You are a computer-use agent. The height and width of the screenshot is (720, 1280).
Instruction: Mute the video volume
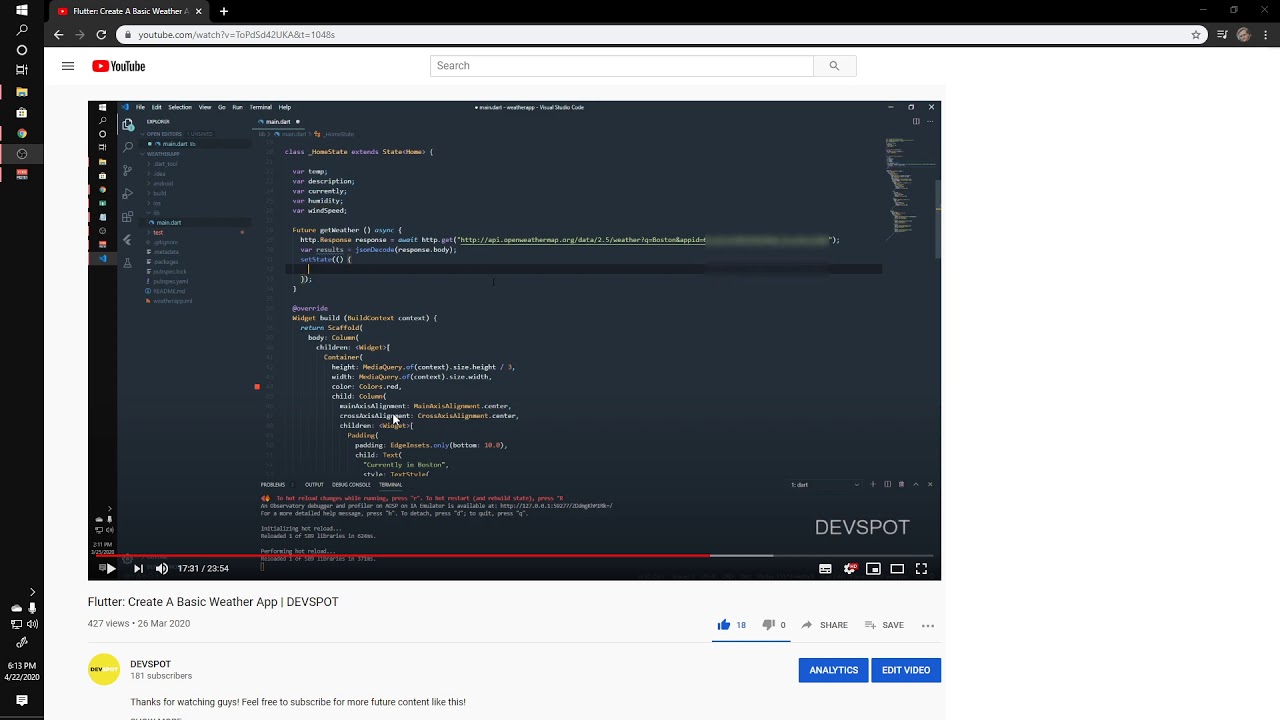pyautogui.click(x=162, y=568)
